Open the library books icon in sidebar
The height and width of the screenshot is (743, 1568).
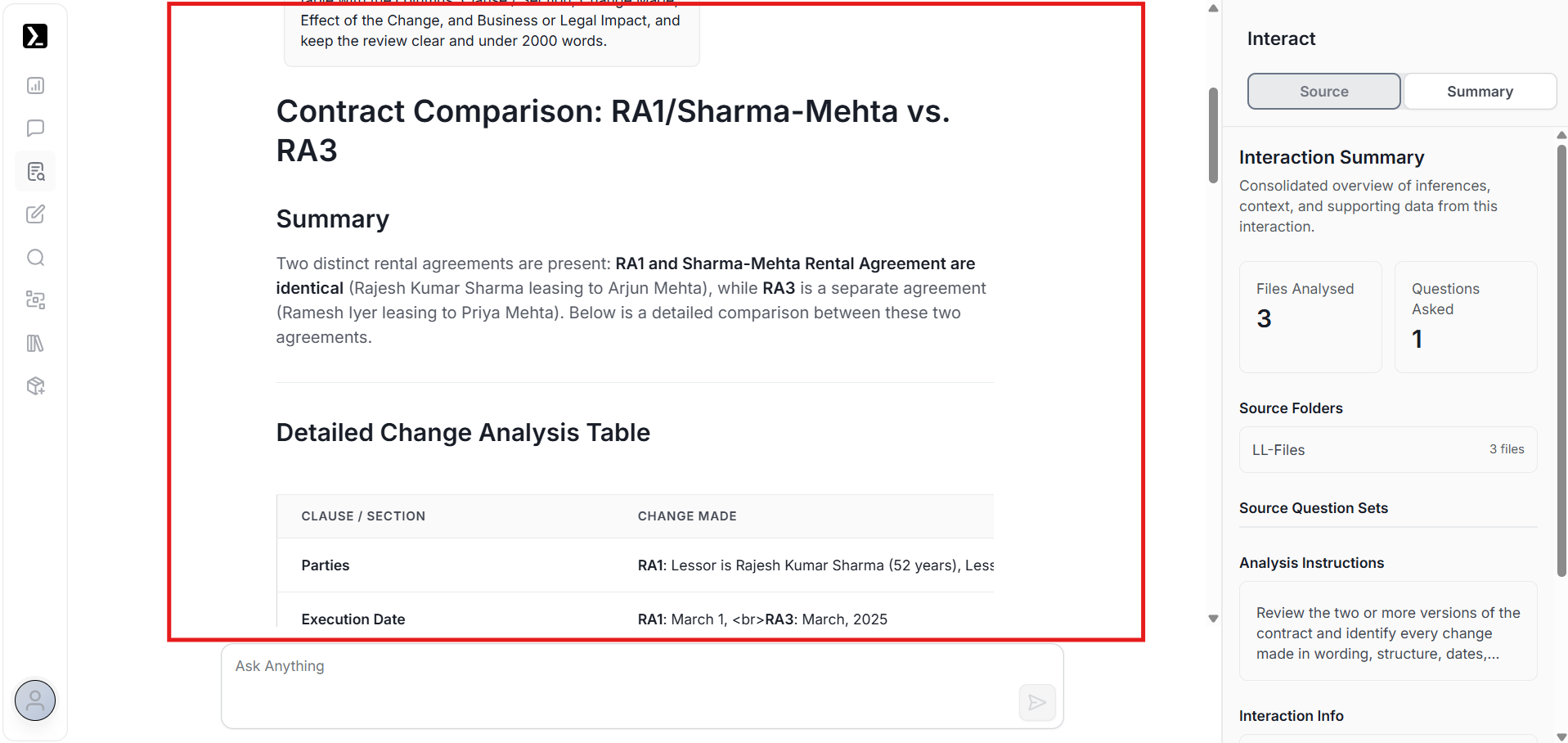[35, 344]
